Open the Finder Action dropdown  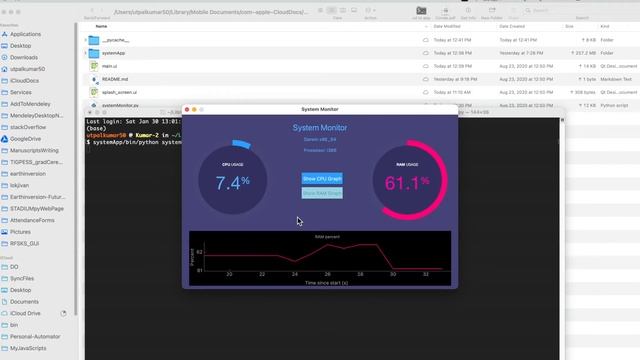tap(370, 10)
